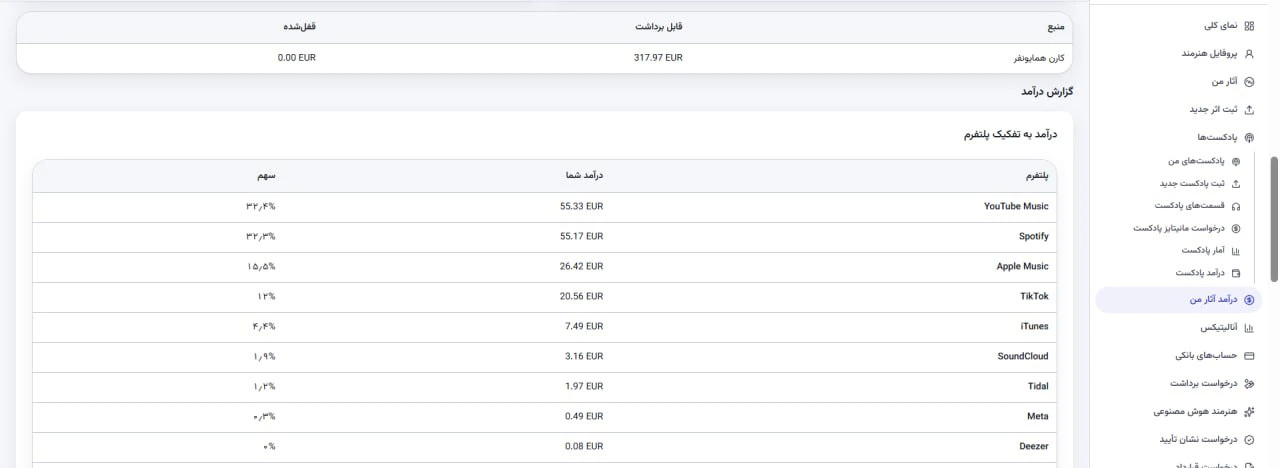Viewport: 1280px width, 468px height.
Task: Open آثار من section
Action: 1225,82
